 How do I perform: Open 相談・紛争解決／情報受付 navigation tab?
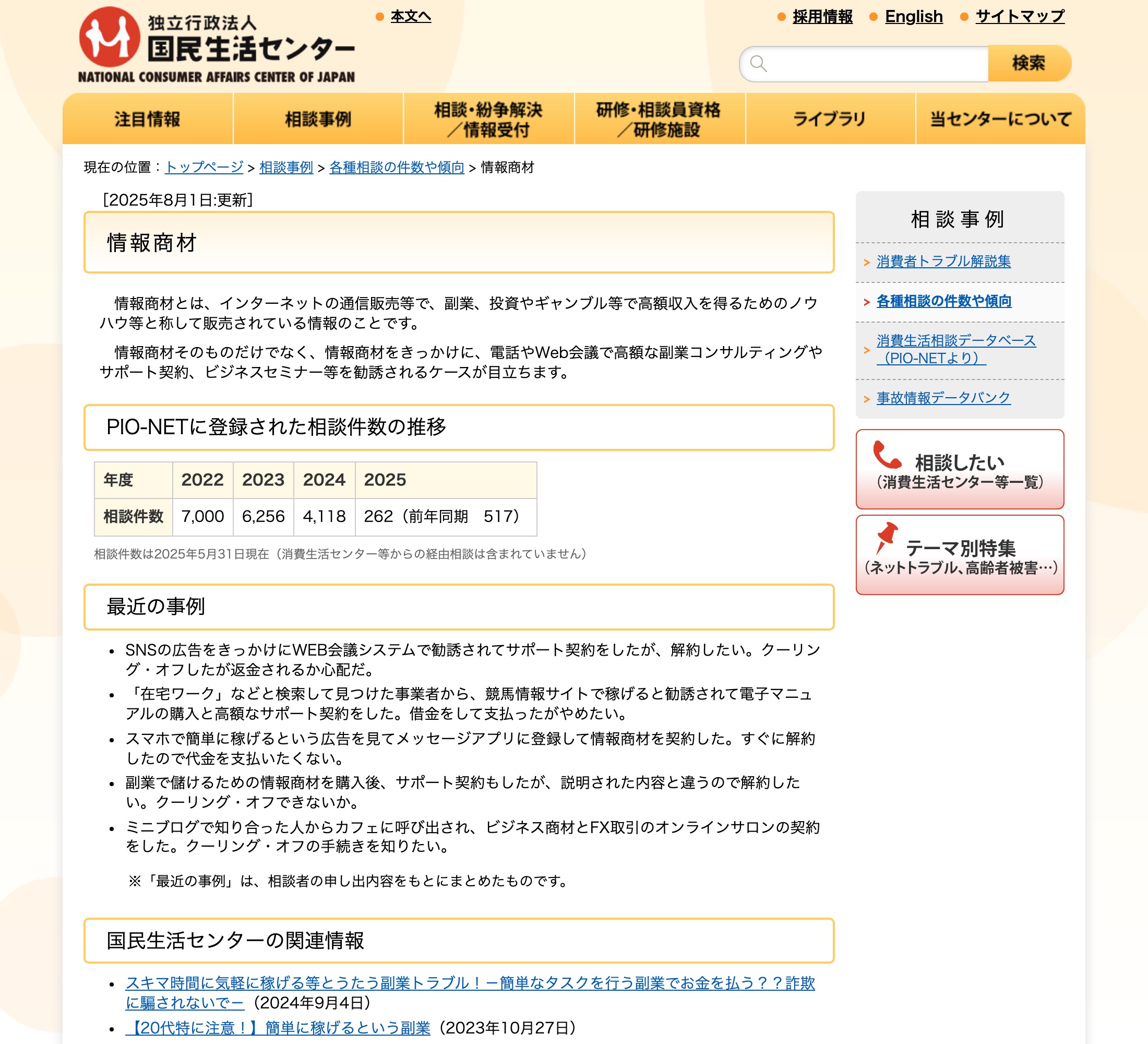488,118
